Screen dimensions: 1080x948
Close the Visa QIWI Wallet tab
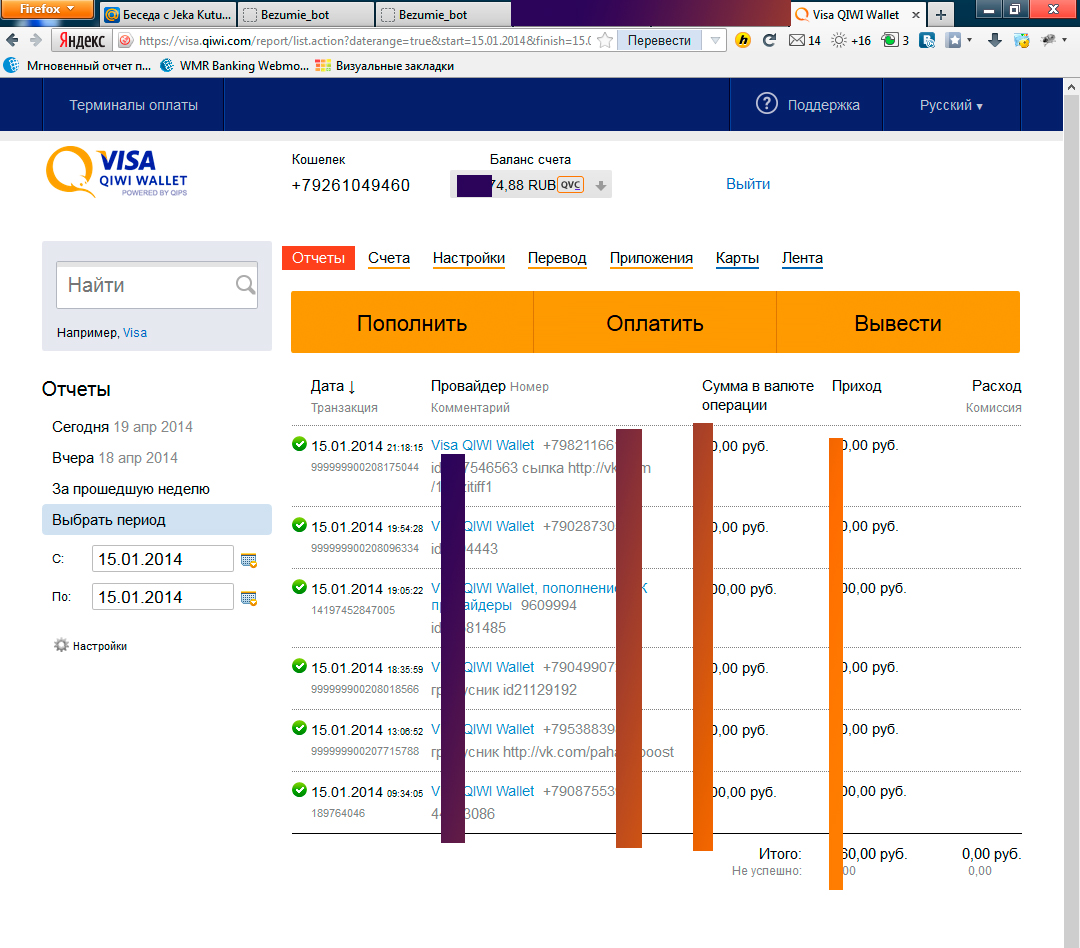coord(915,14)
